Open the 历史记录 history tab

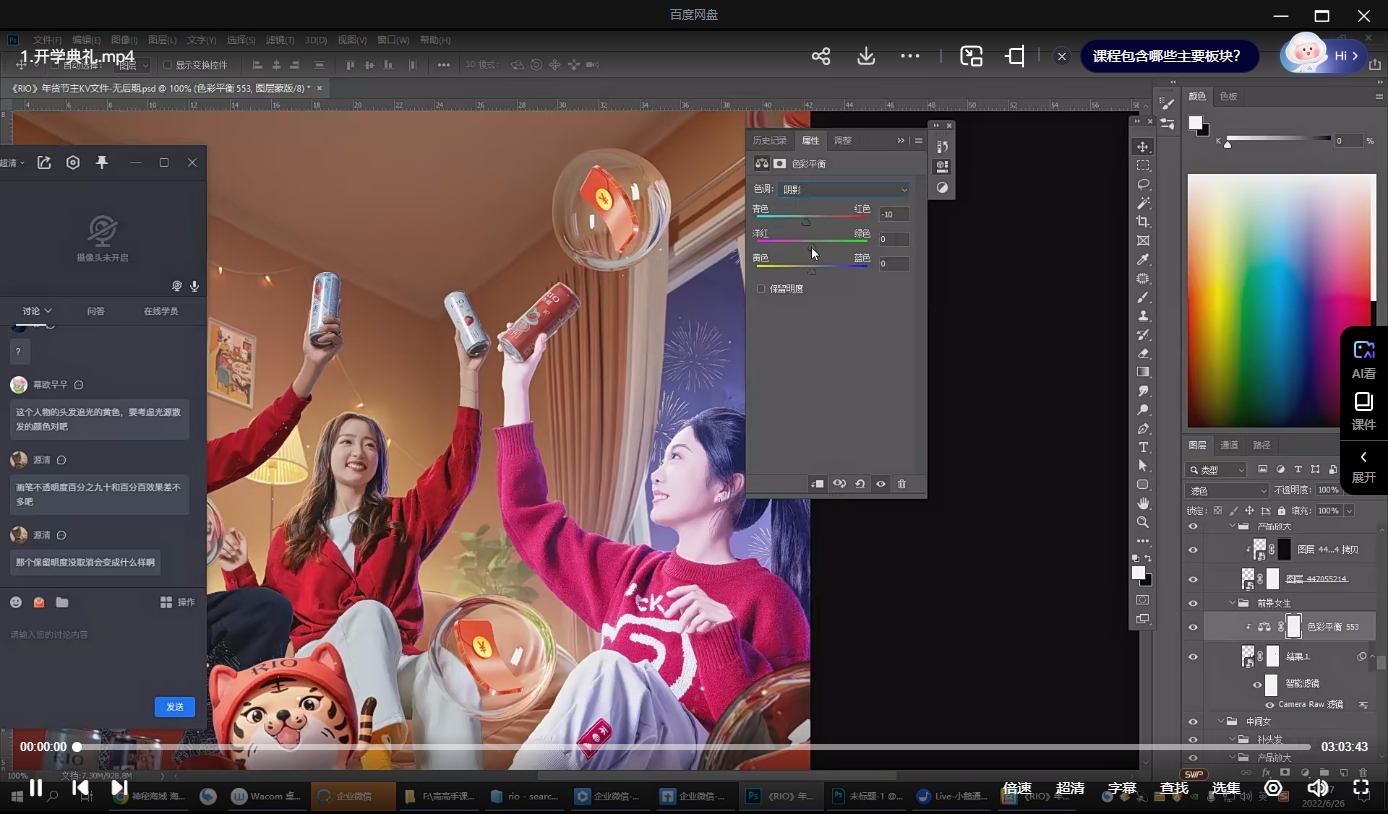coord(769,141)
